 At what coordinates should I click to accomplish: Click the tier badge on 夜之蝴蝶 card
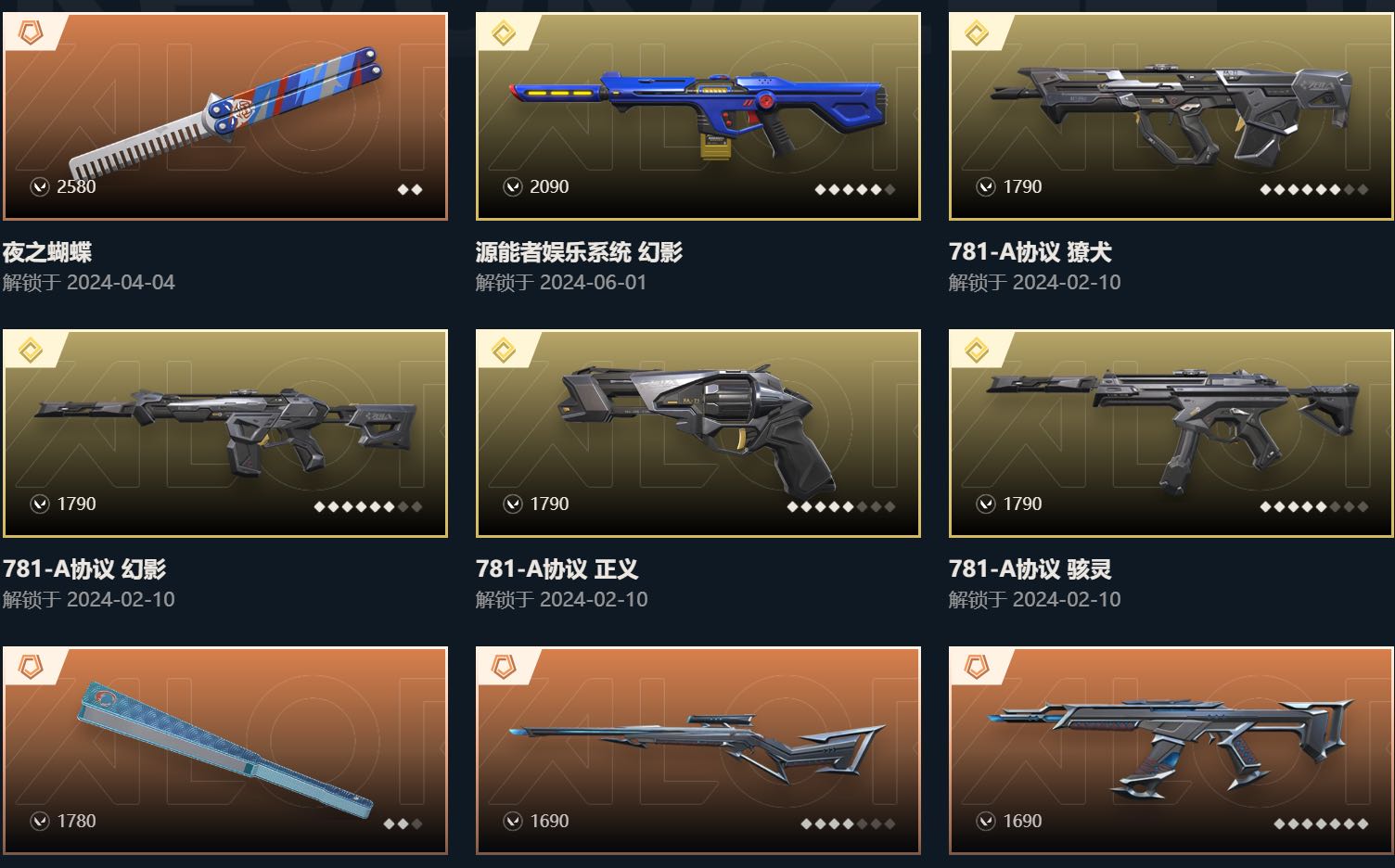pyautogui.click(x=30, y=34)
